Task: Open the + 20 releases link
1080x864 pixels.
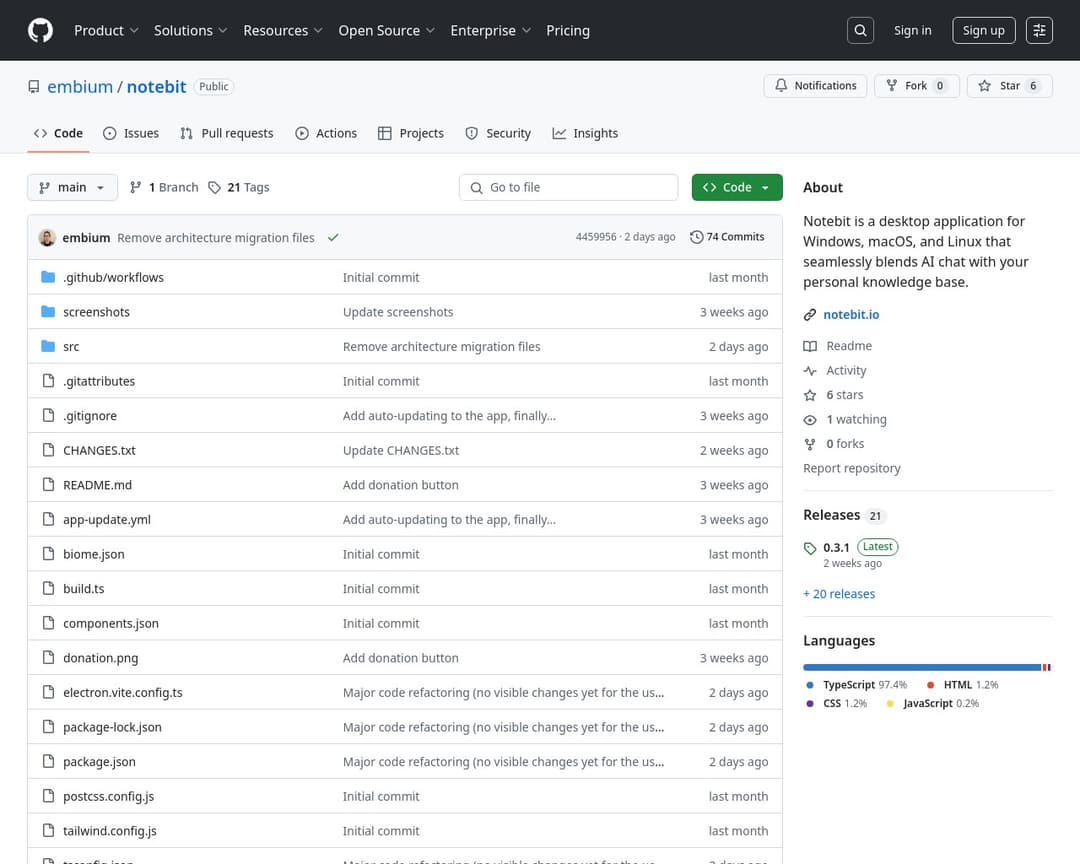Action: pos(839,594)
